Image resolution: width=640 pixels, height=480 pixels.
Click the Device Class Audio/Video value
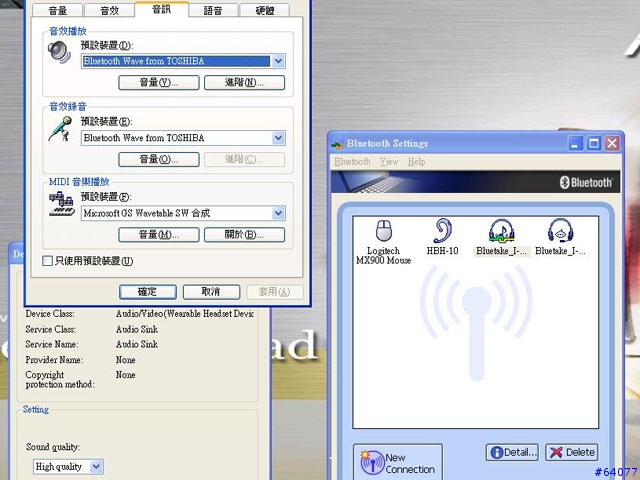[x=184, y=314]
